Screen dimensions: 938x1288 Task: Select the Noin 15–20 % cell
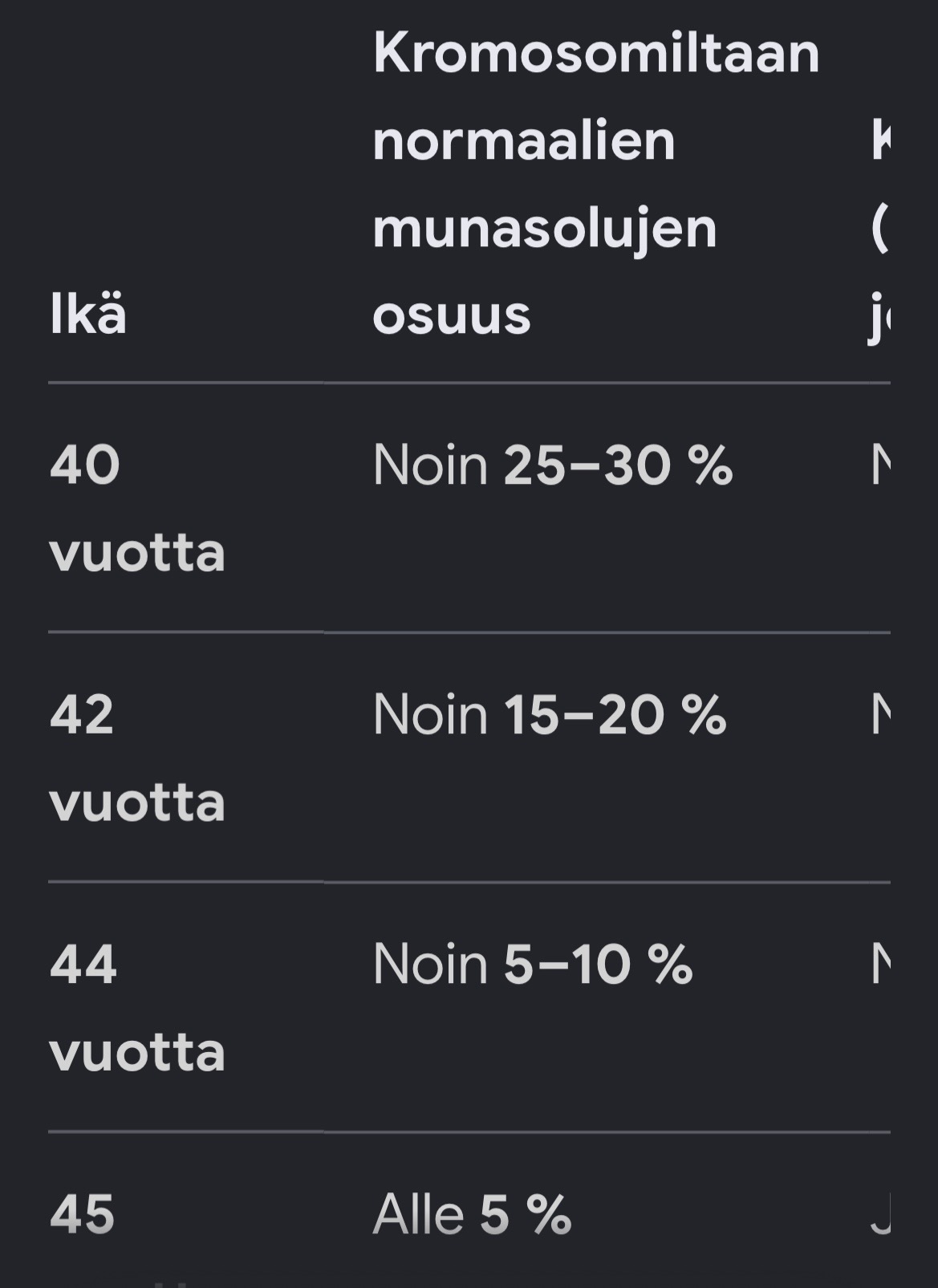coord(550,715)
